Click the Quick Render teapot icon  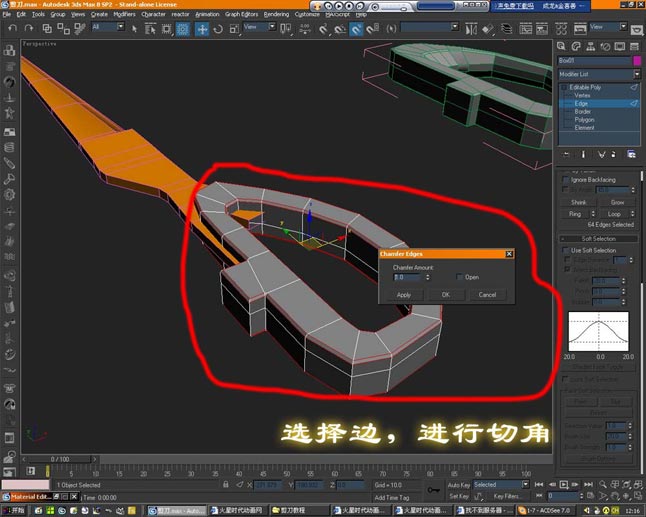click(637, 30)
